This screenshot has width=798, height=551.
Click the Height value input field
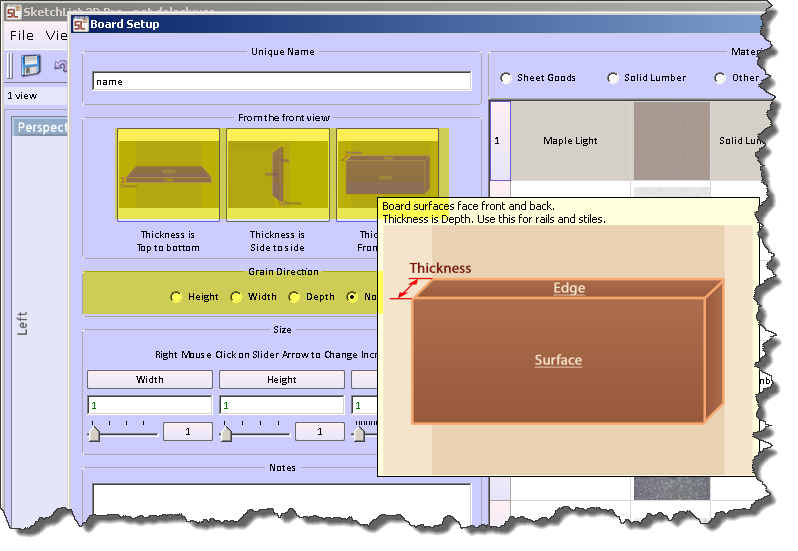click(x=281, y=405)
